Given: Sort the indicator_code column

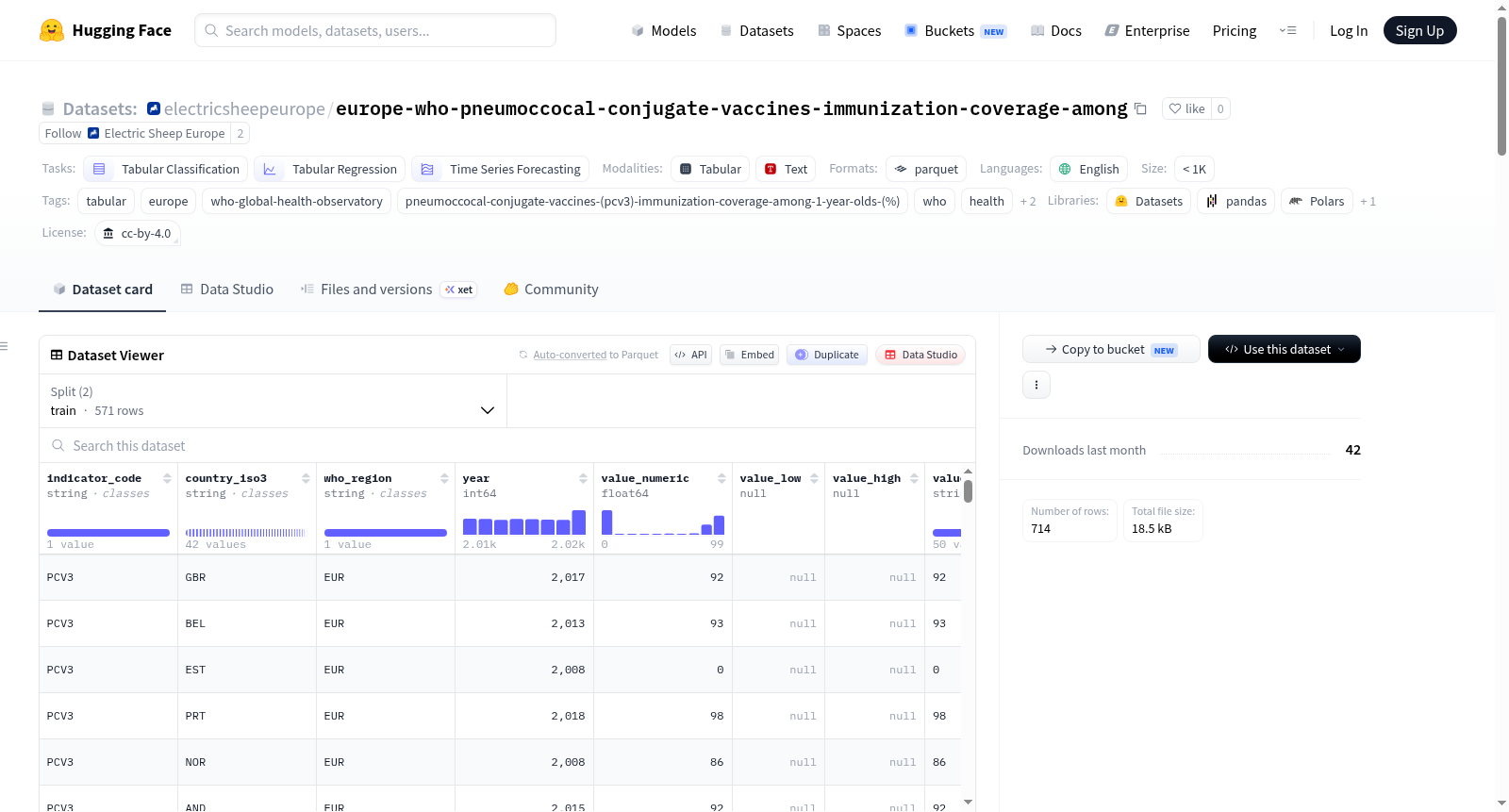Looking at the screenshot, I should pyautogui.click(x=167, y=478).
